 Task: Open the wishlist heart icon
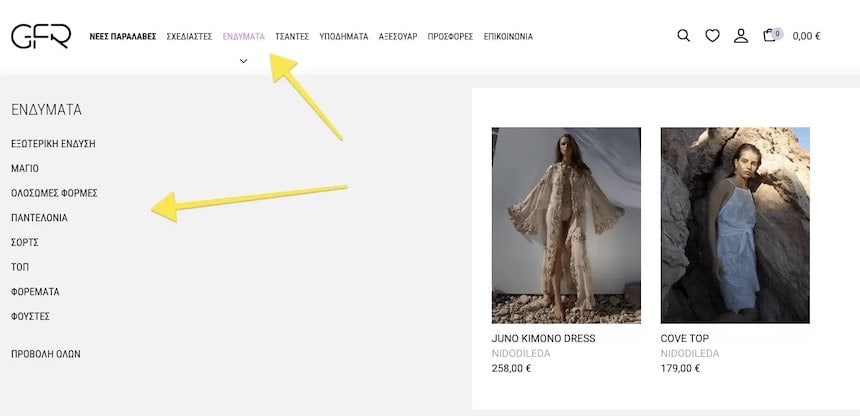(712, 36)
